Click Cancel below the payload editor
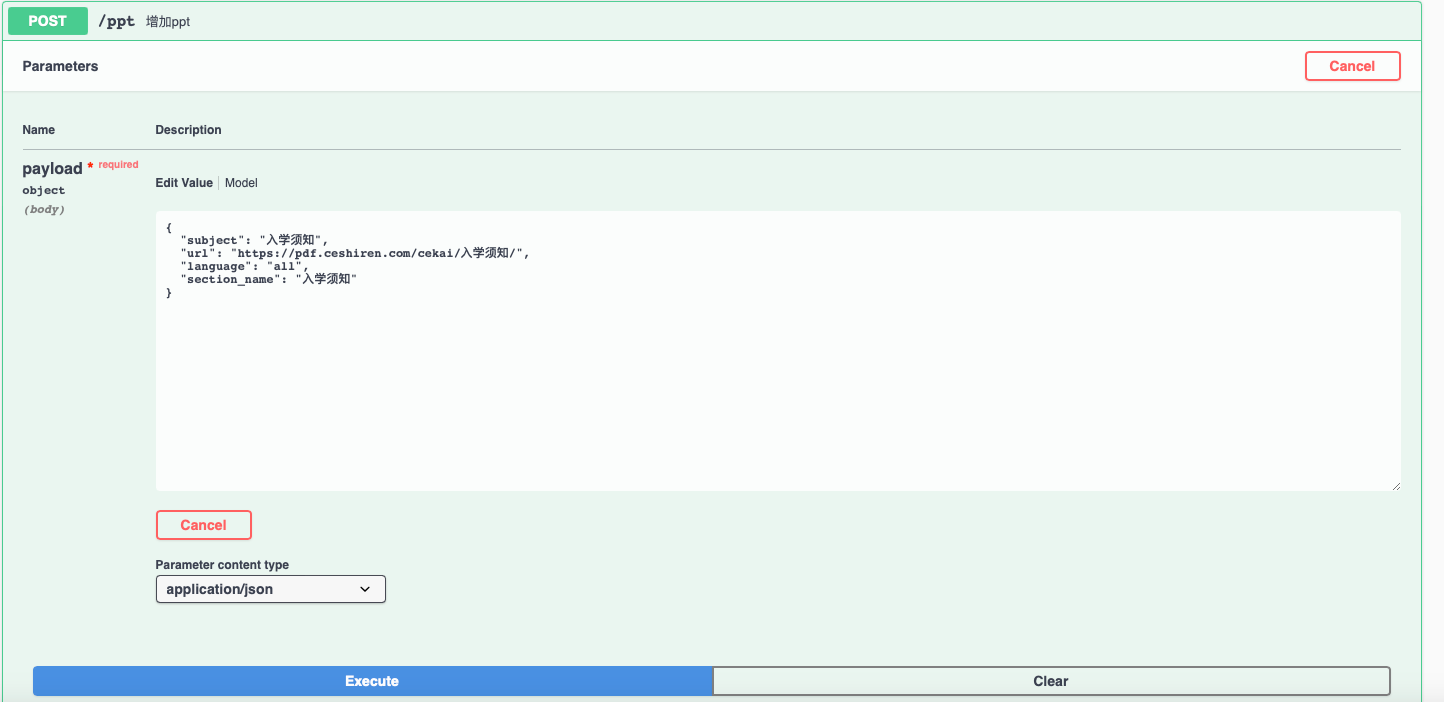This screenshot has height=702, width=1444. pyautogui.click(x=203, y=525)
